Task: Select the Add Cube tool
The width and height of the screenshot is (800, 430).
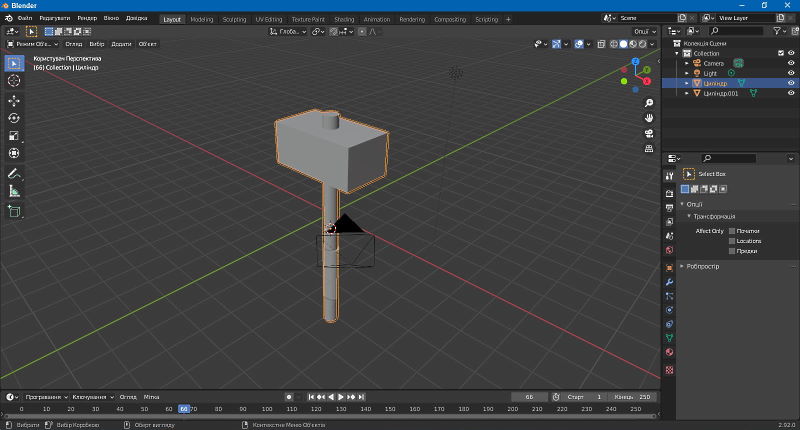Action: (x=14, y=211)
